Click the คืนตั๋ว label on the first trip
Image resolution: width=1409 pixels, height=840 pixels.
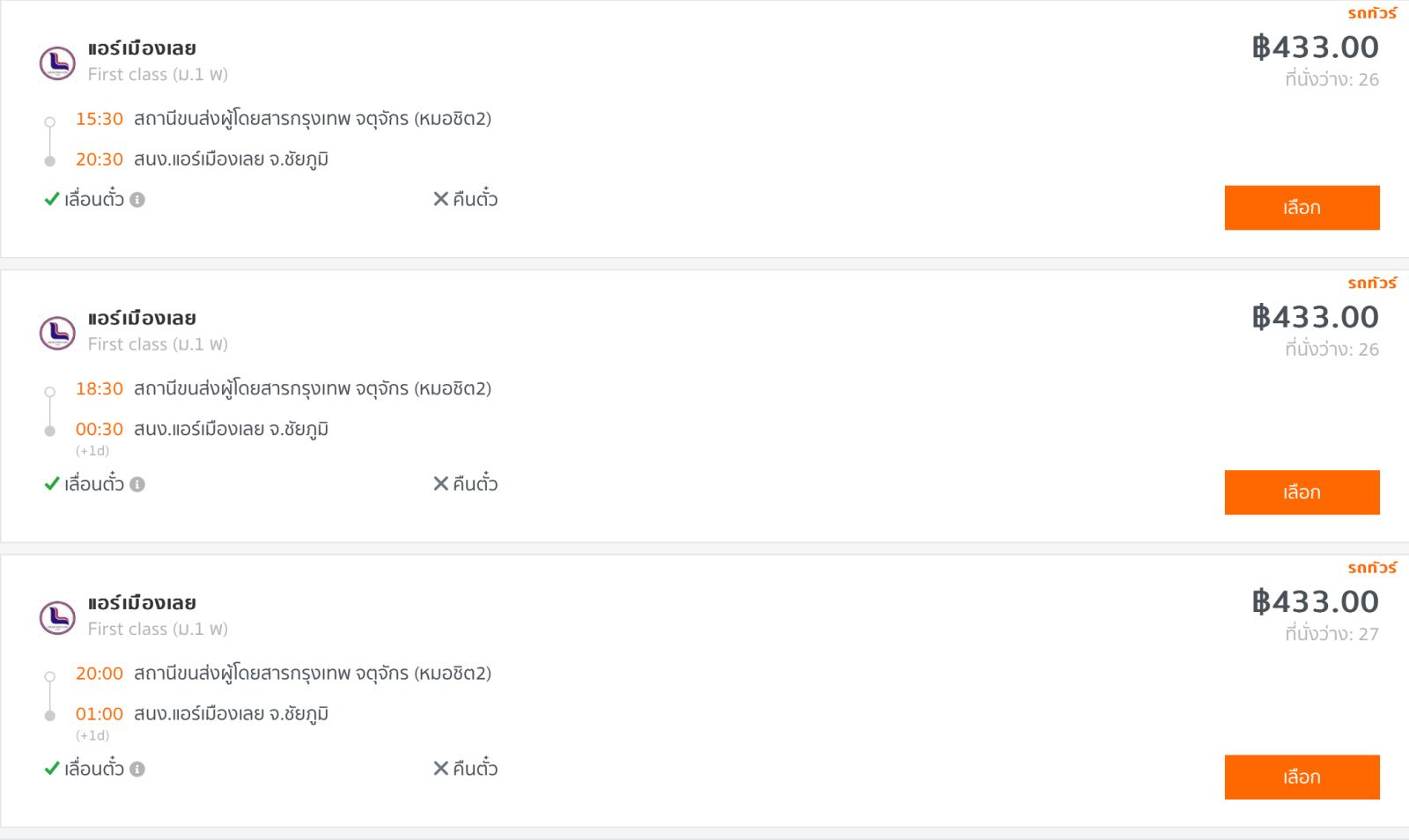(476, 199)
